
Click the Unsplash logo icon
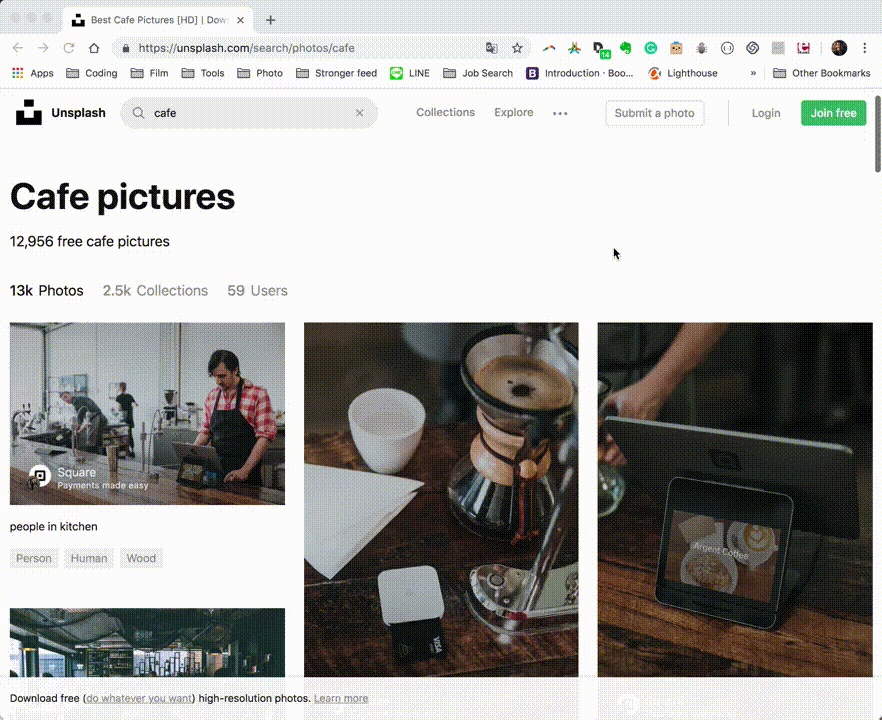tap(29, 112)
